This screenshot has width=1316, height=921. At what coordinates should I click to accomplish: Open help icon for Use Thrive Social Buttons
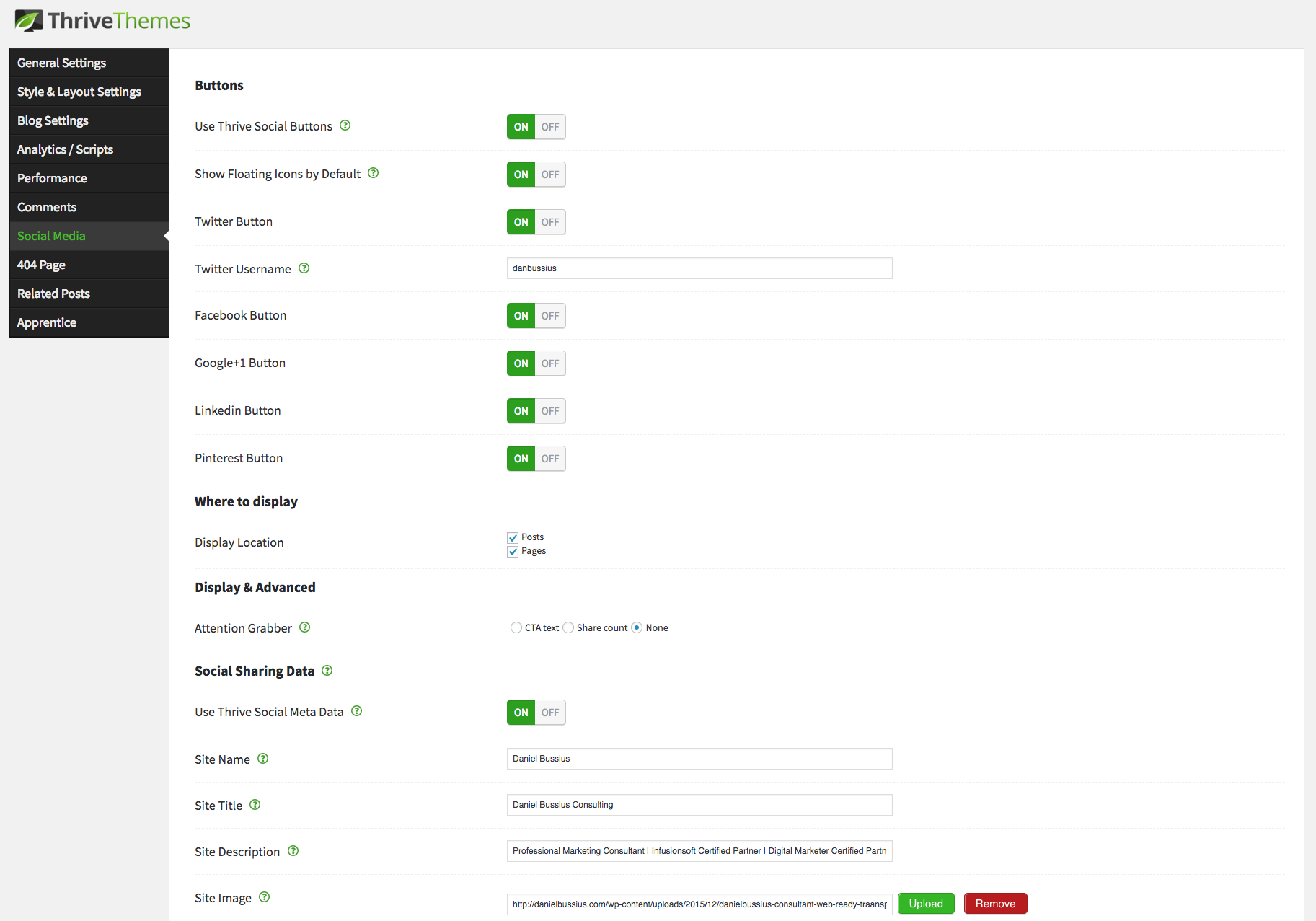pos(345,125)
